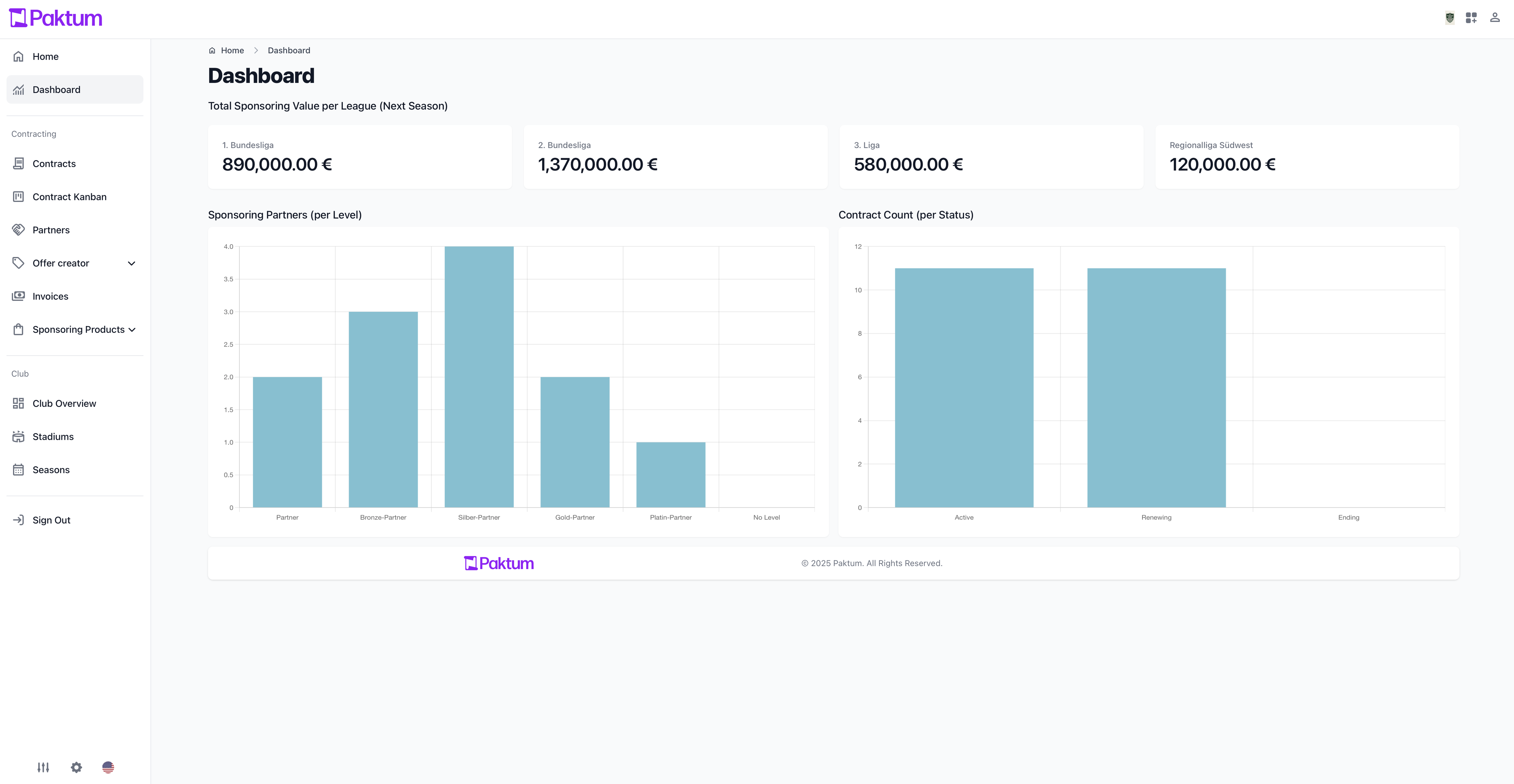Click the breadcrumb home icon

tap(212, 51)
